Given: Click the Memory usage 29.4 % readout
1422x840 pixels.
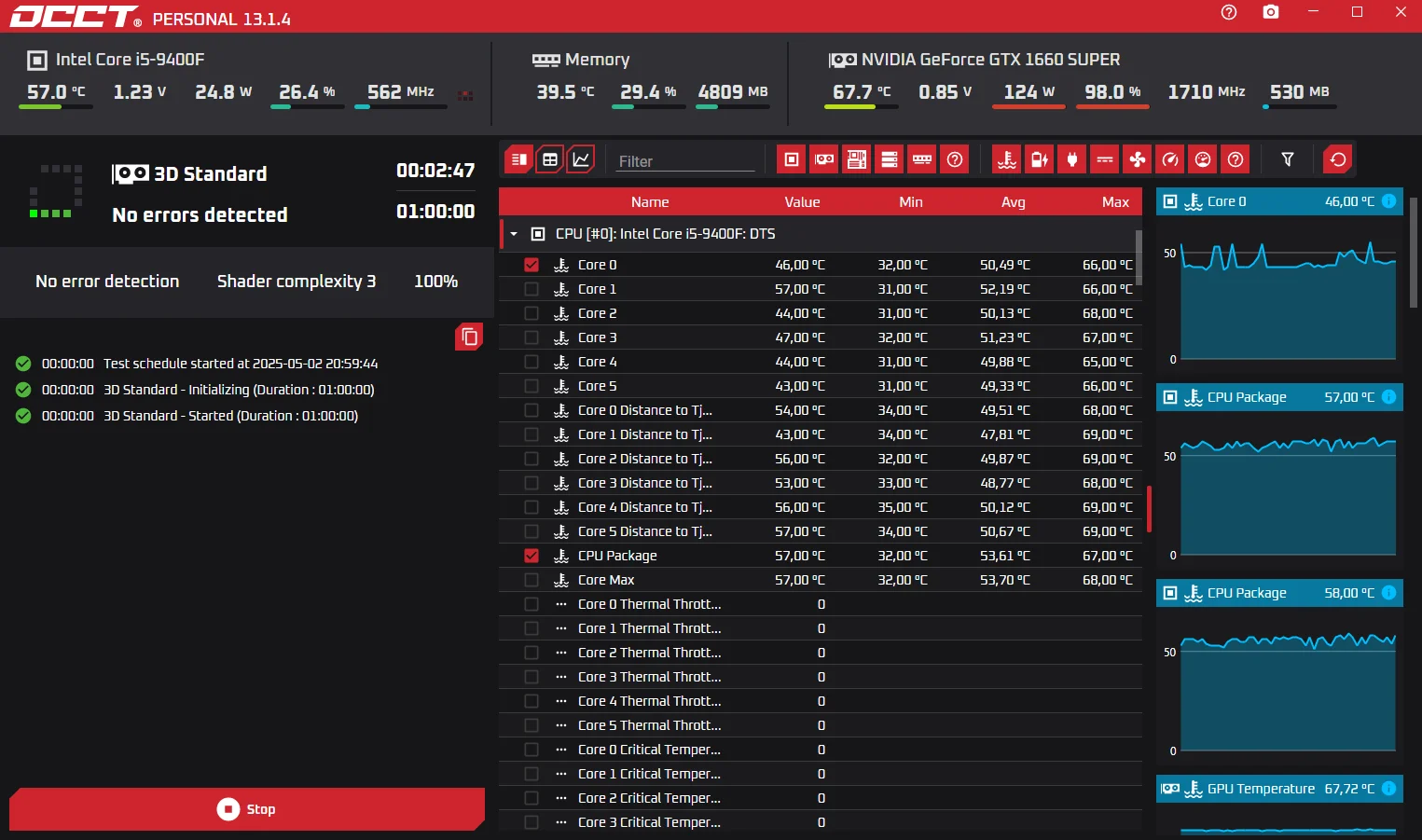Looking at the screenshot, I should click(x=648, y=92).
